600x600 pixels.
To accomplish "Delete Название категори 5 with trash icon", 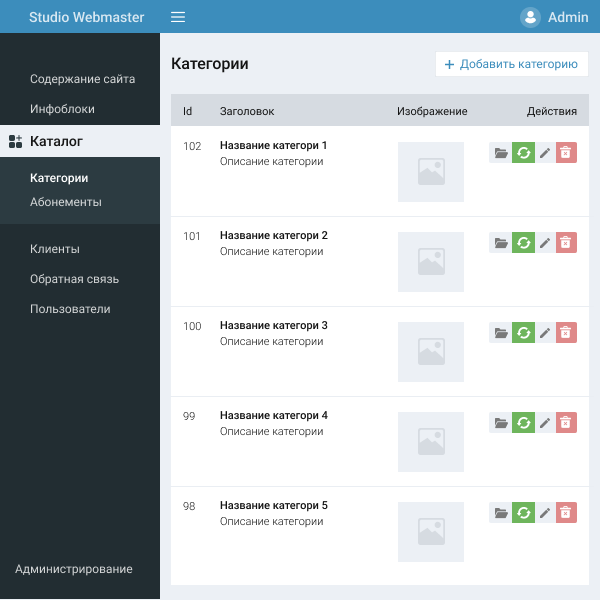I will 566,512.
